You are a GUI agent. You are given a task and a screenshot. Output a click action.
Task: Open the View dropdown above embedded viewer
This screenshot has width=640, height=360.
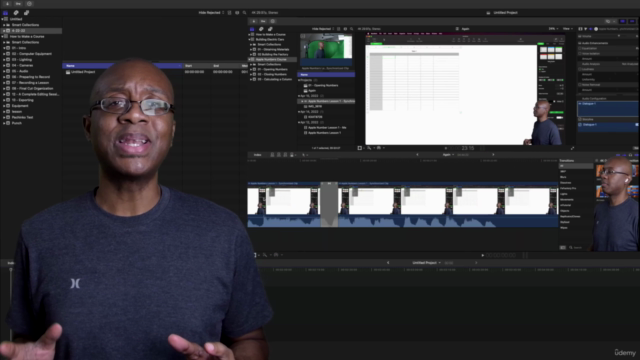pyautogui.click(x=567, y=29)
